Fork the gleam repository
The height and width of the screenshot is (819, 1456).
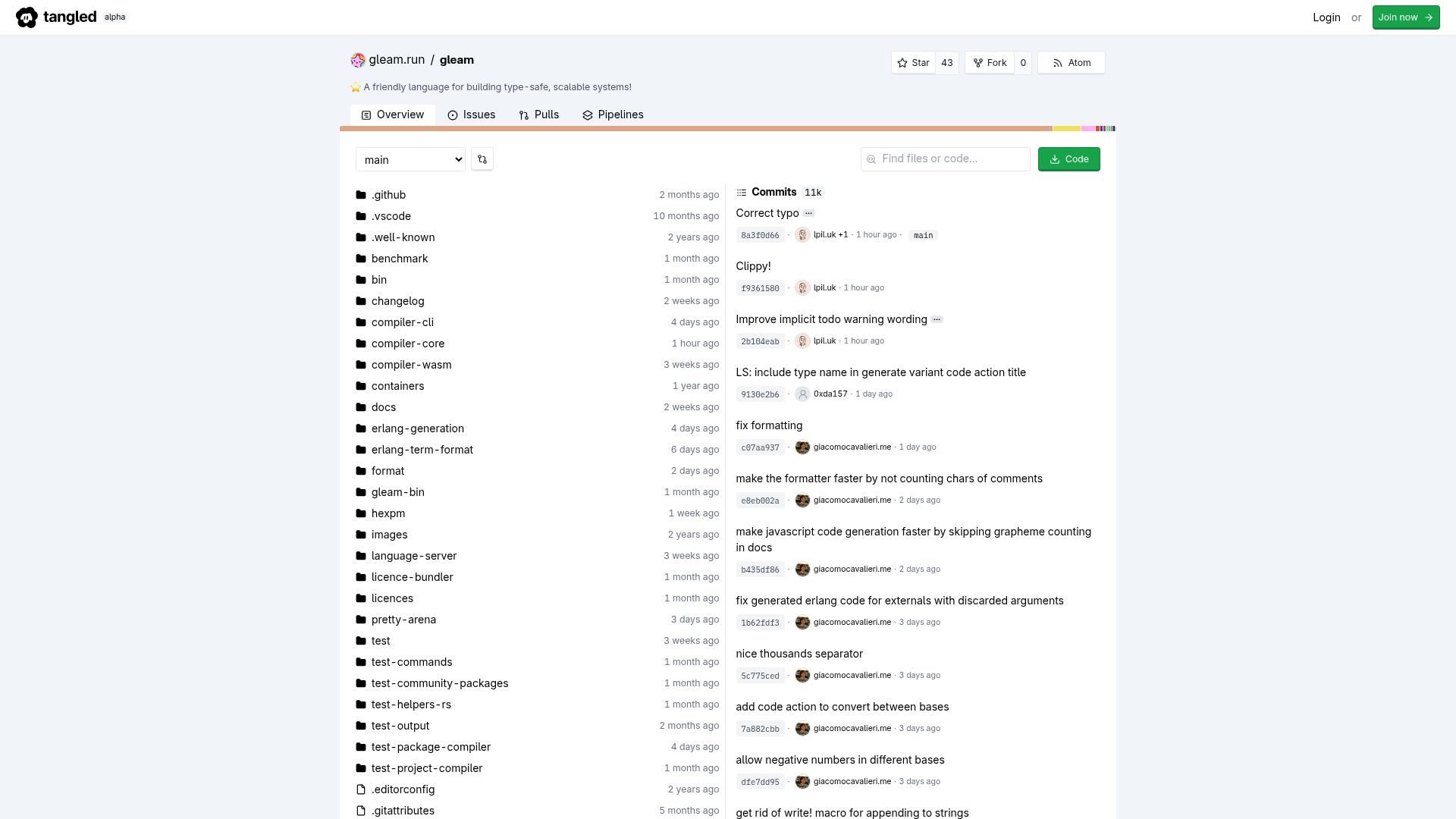[990, 63]
